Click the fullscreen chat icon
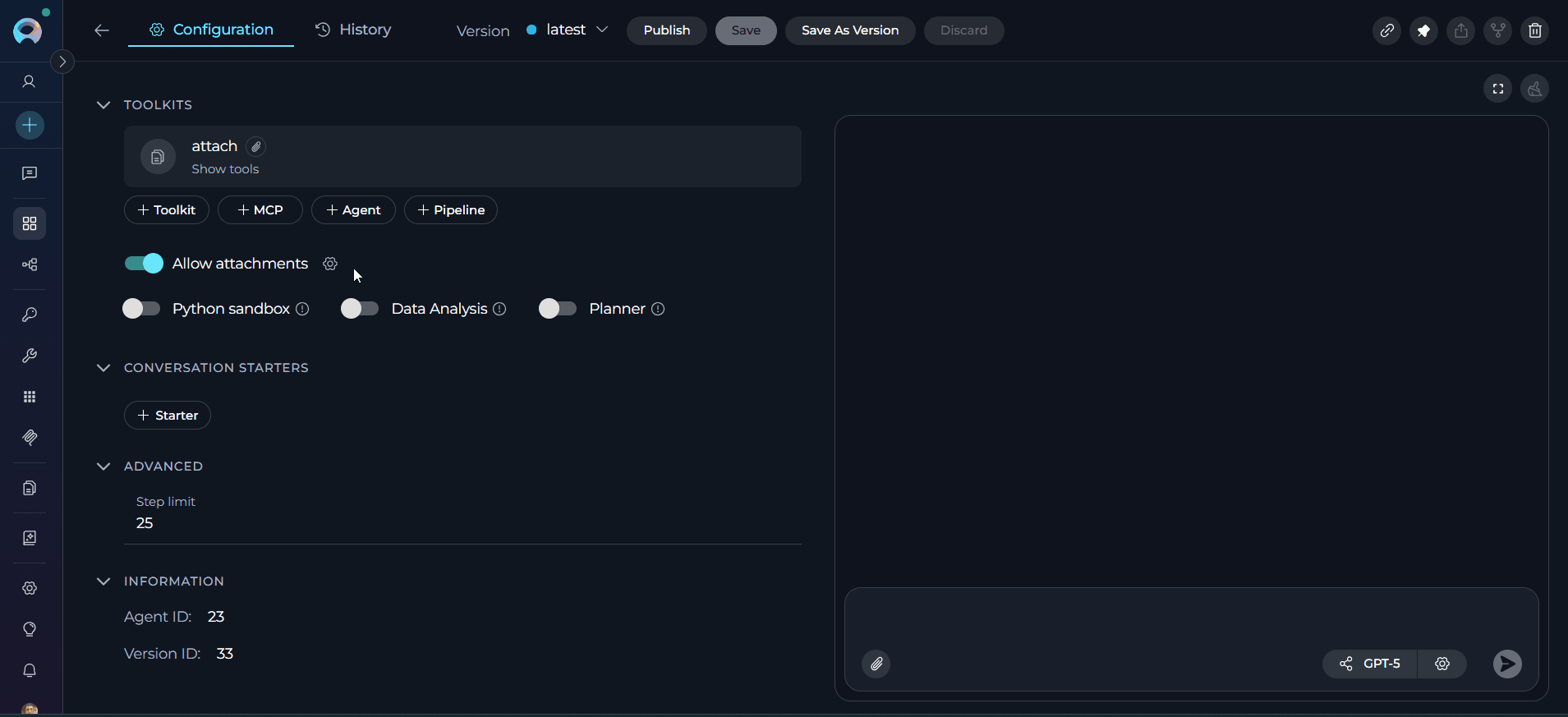The image size is (1568, 717). [1497, 89]
